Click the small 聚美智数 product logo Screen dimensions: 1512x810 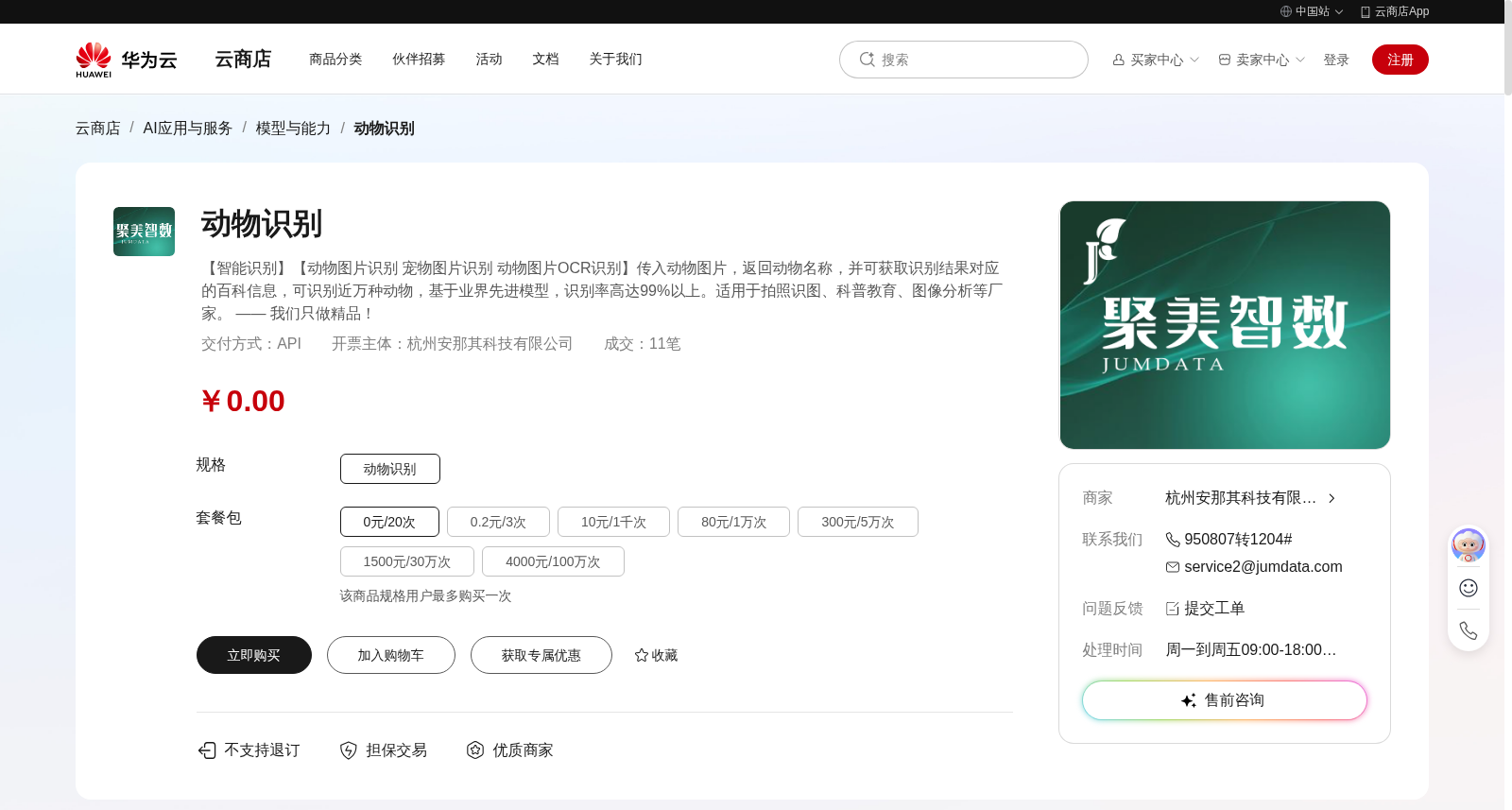tap(144, 232)
